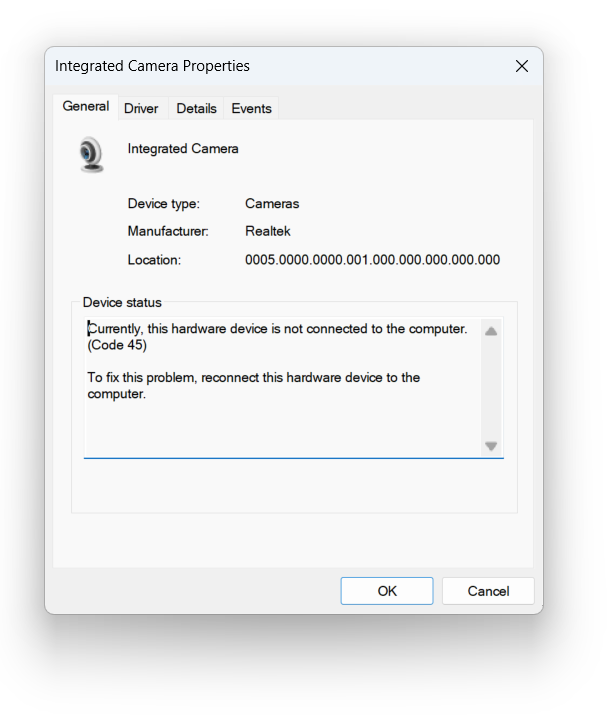Viewport: 610px width, 721px height.
Task: Click the 'Manufacturer:' label
Action: point(168,231)
